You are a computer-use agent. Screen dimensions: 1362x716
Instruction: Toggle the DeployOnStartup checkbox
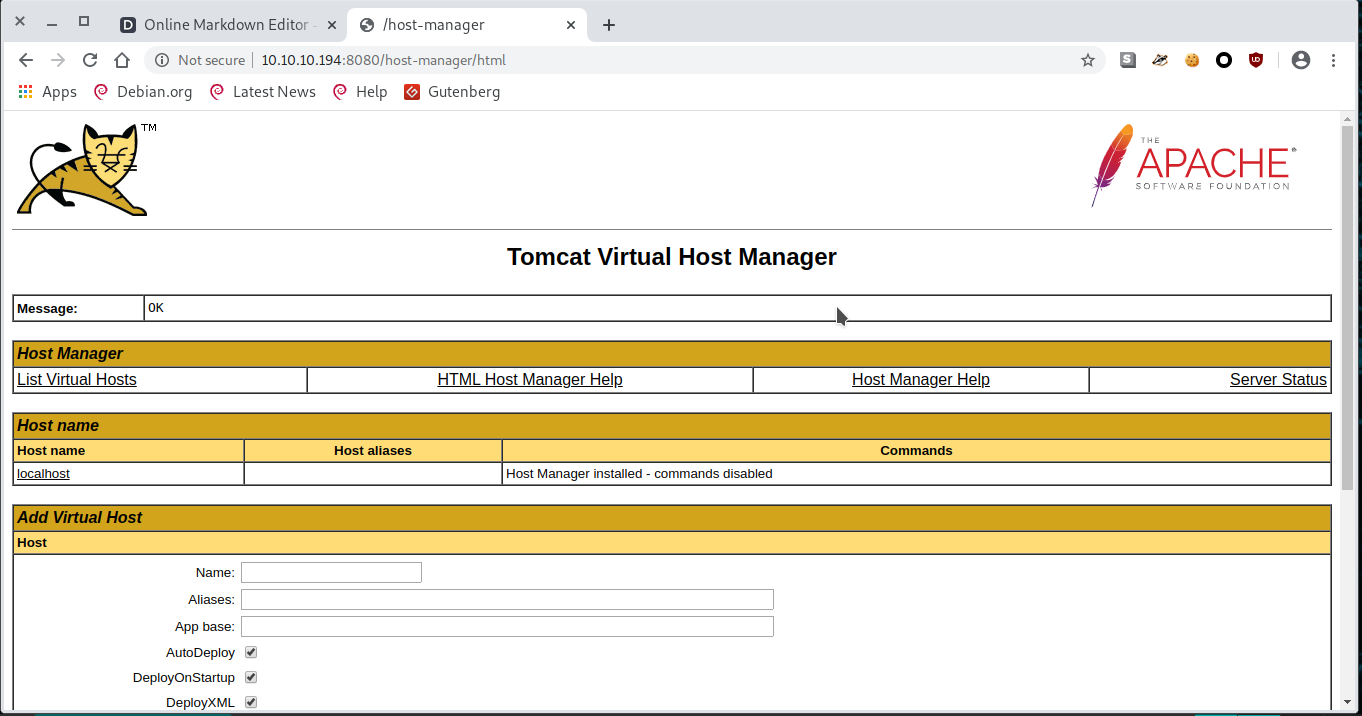251,677
